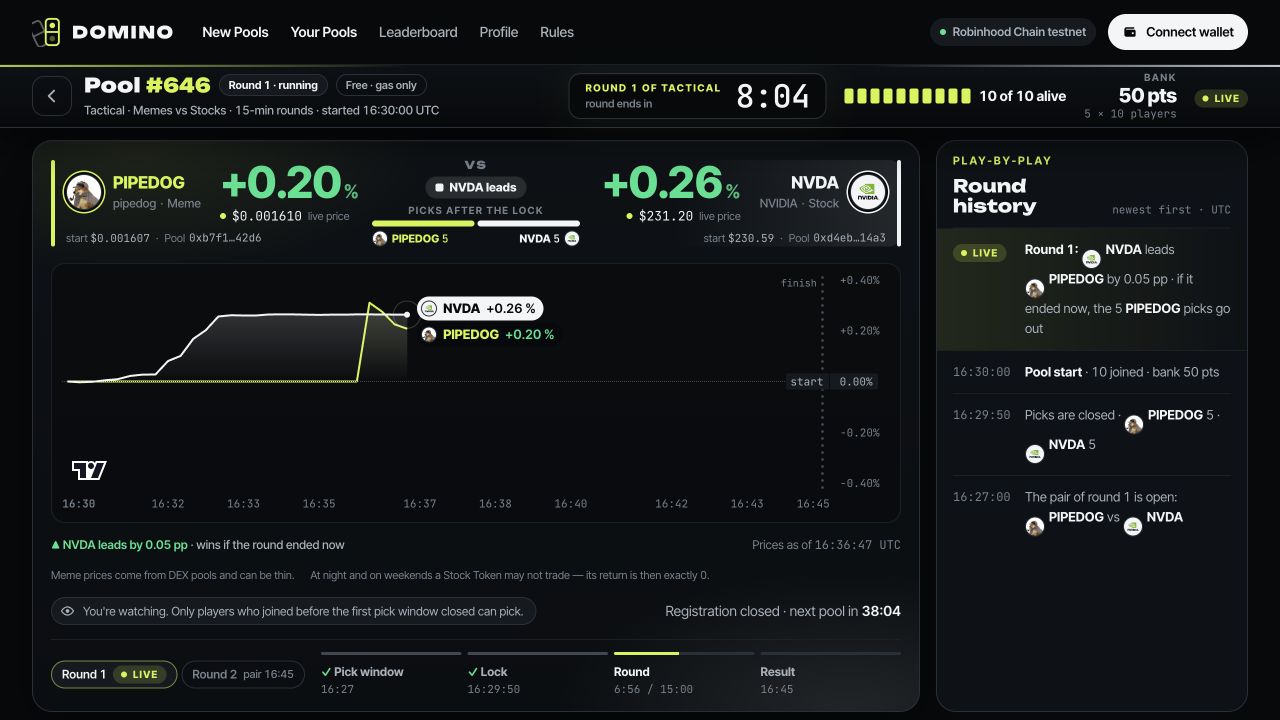Click the NVDA leads pill under vs
The height and width of the screenshot is (720, 1280).
476,187
